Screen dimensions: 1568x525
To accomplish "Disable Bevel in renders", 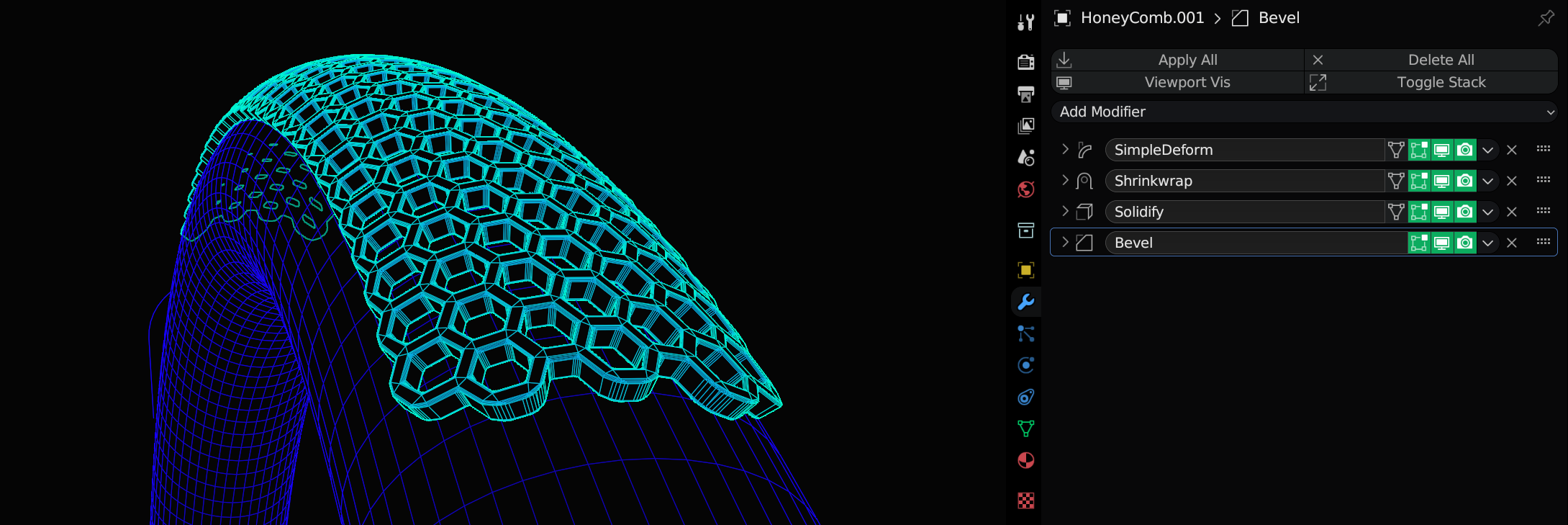I will pyautogui.click(x=1465, y=243).
